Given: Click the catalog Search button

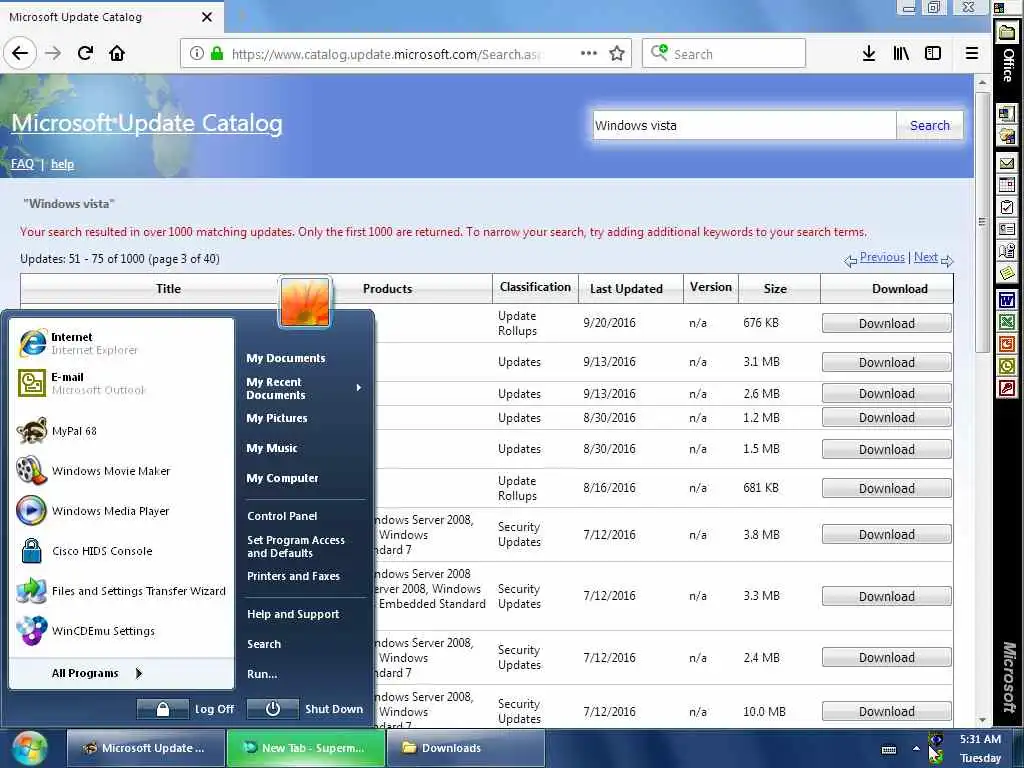Looking at the screenshot, I should [930, 125].
